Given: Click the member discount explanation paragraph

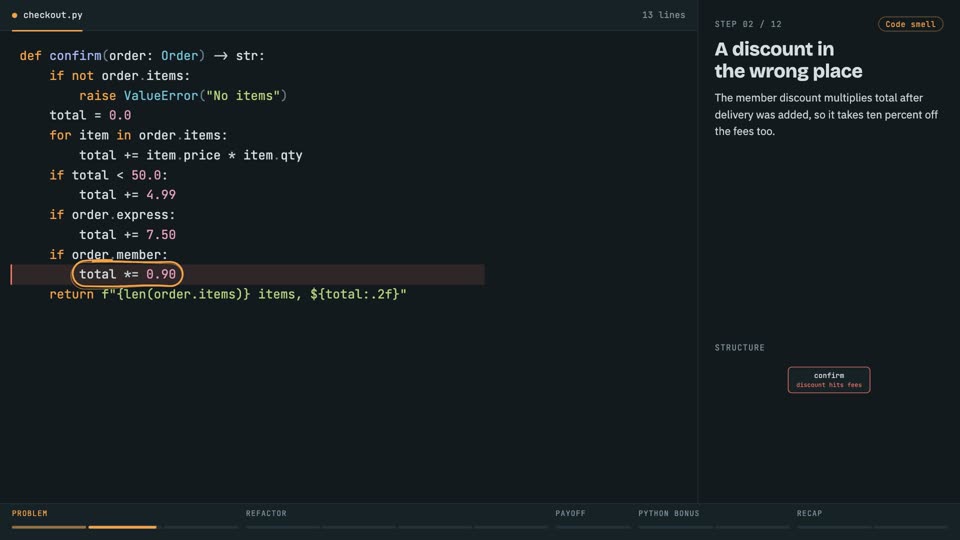Looking at the screenshot, I should tap(826, 114).
